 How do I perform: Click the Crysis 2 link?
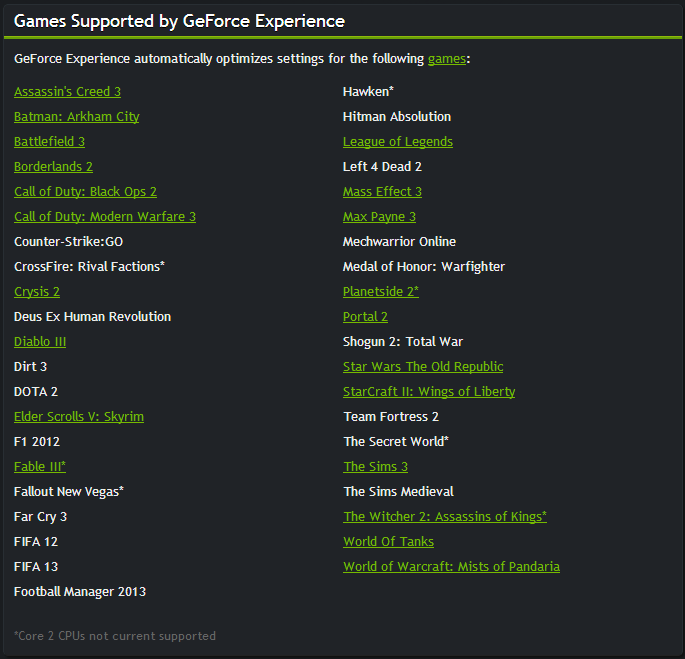pyautogui.click(x=37, y=292)
